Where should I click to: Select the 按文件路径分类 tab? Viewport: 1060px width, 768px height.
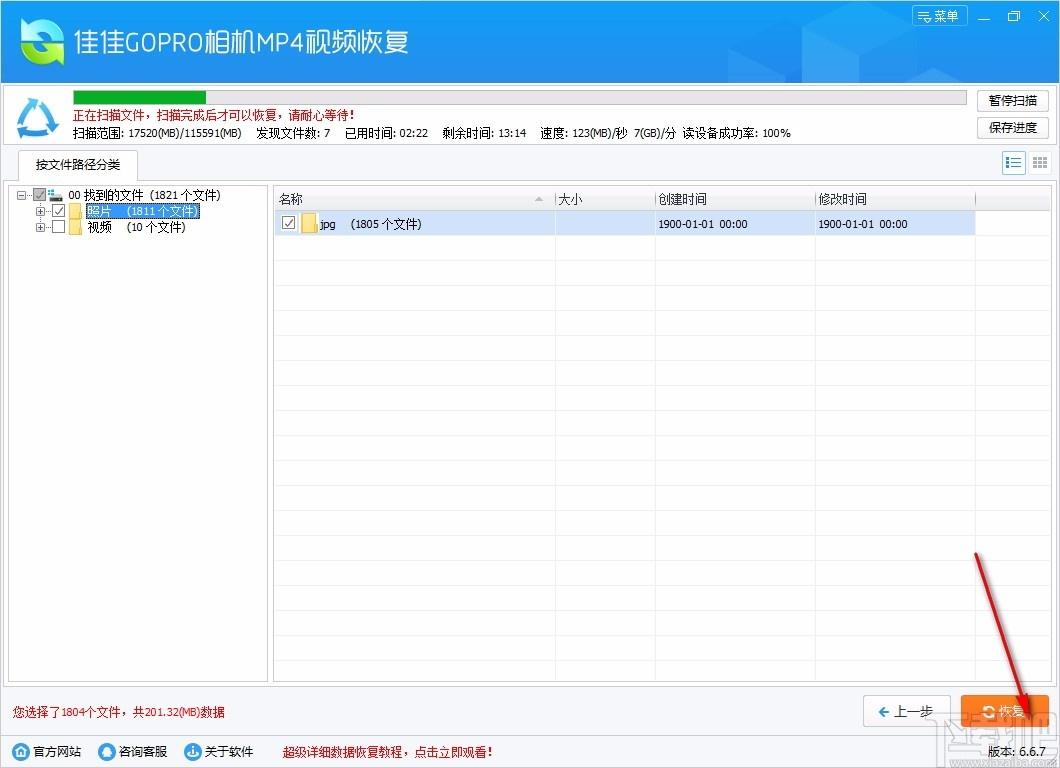(78, 165)
